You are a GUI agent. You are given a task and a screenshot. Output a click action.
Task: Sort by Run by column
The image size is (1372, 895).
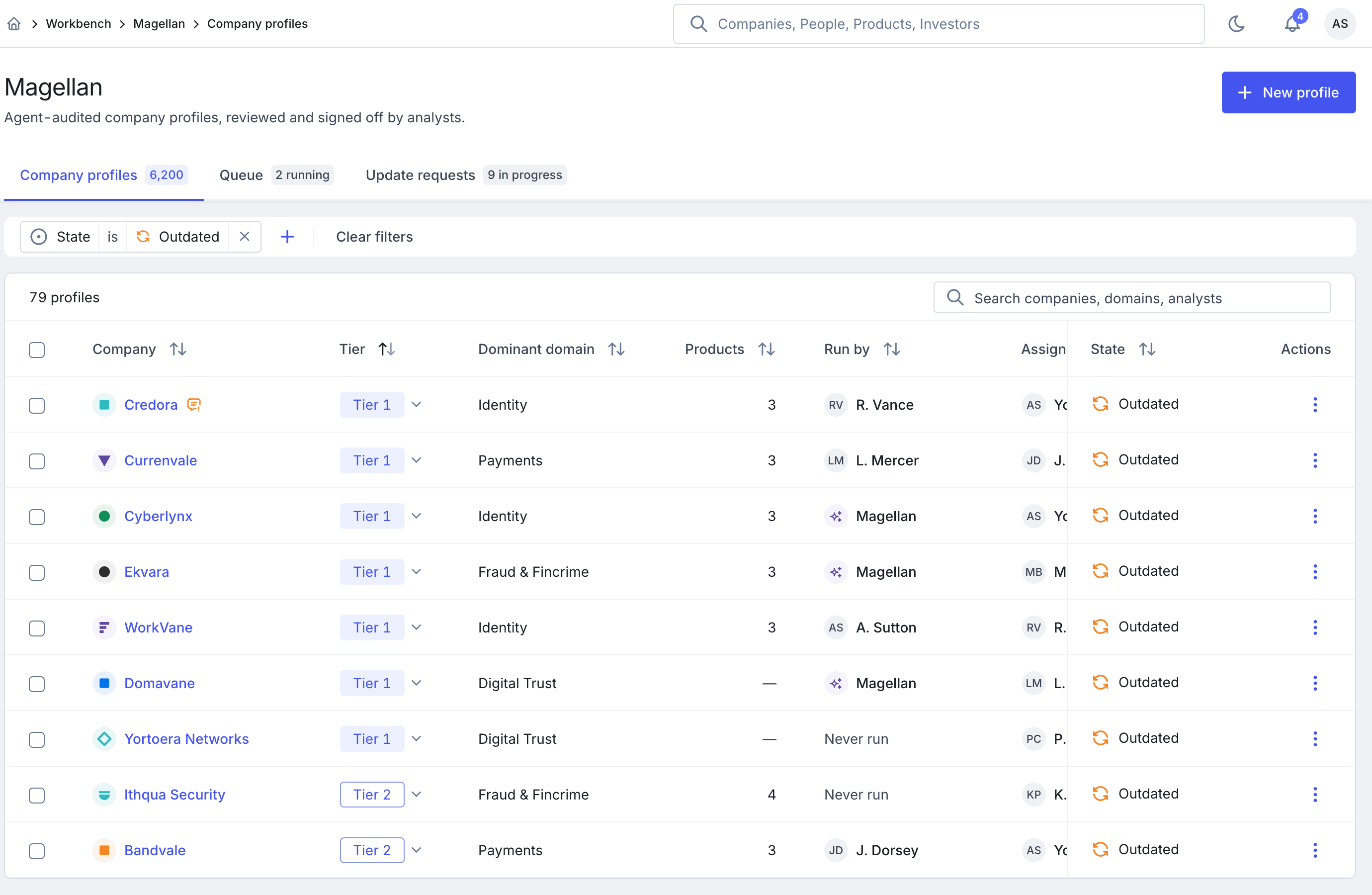(892, 349)
